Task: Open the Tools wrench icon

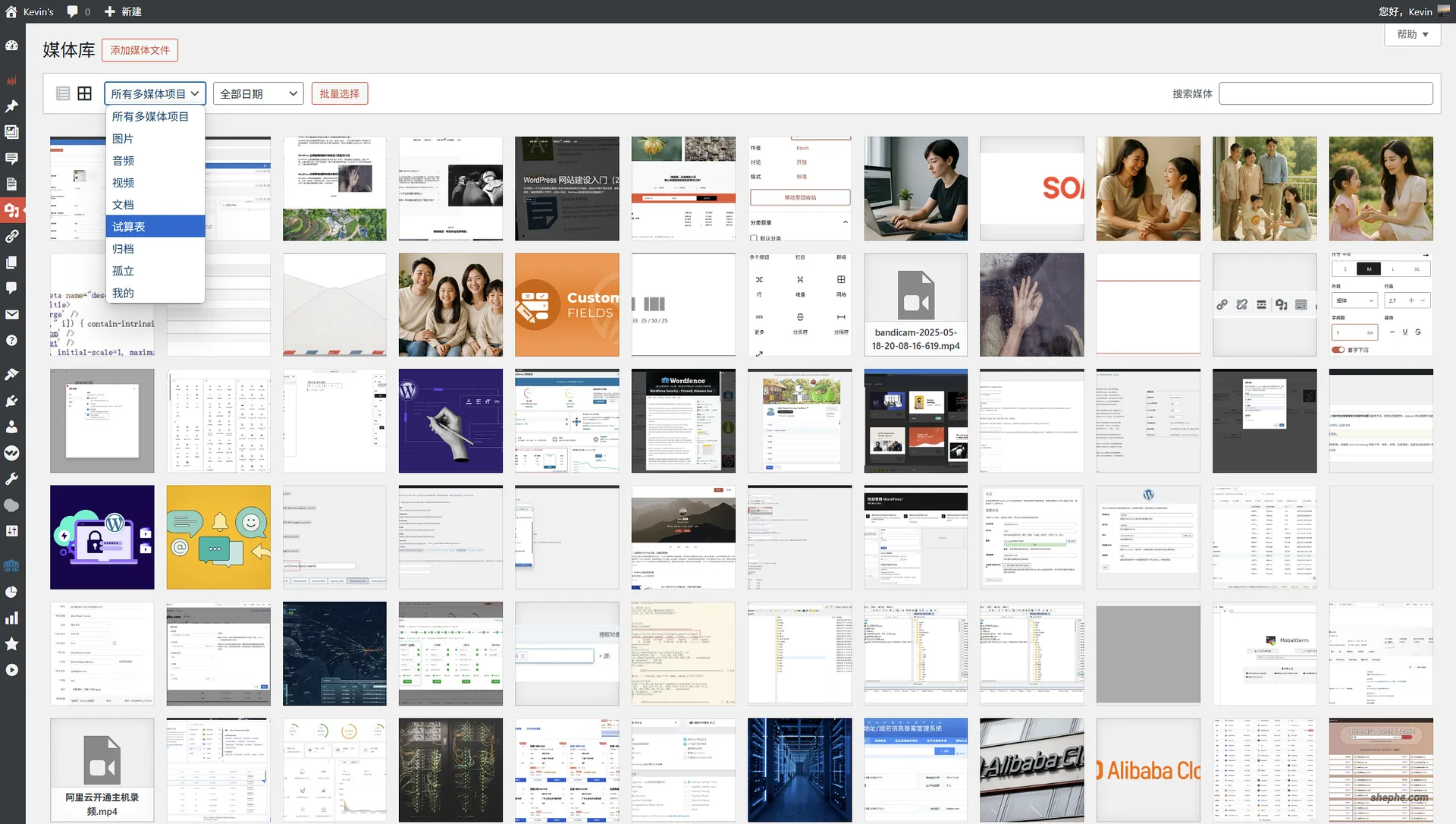Action: click(x=12, y=479)
